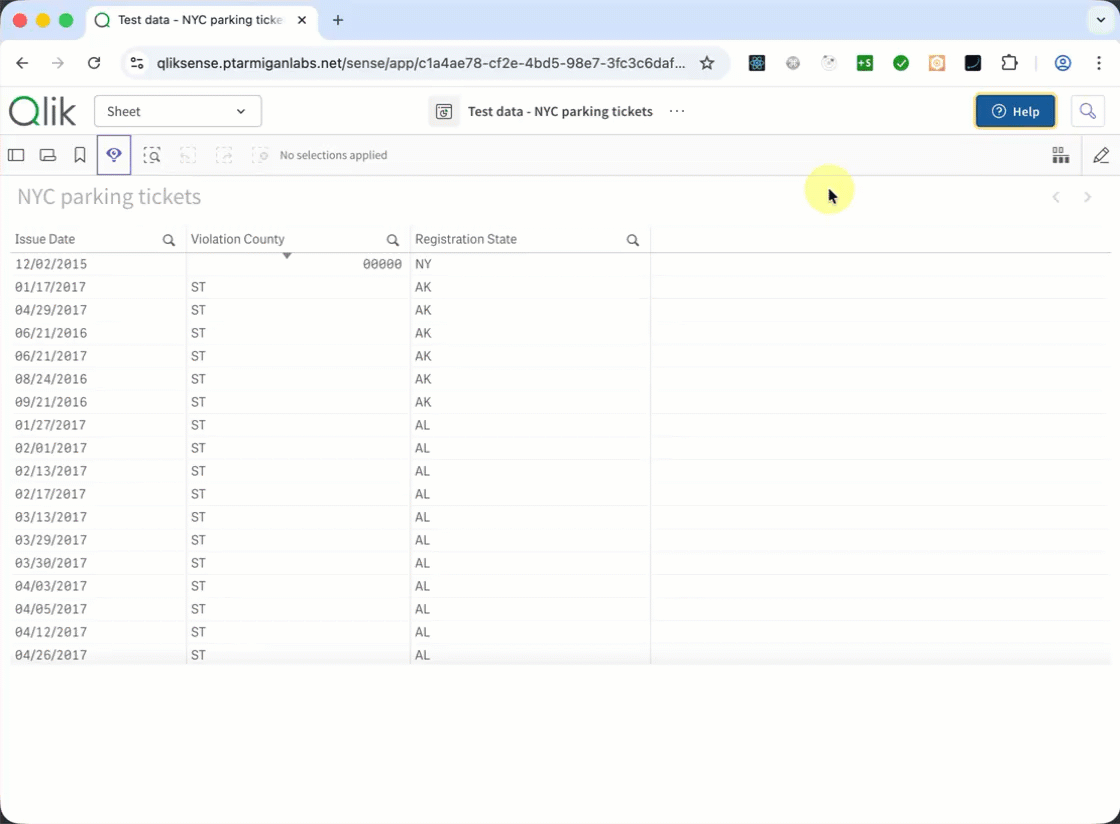This screenshot has width=1120, height=824.
Task: Click the Edit sheet pencil icon
Action: [1101, 155]
